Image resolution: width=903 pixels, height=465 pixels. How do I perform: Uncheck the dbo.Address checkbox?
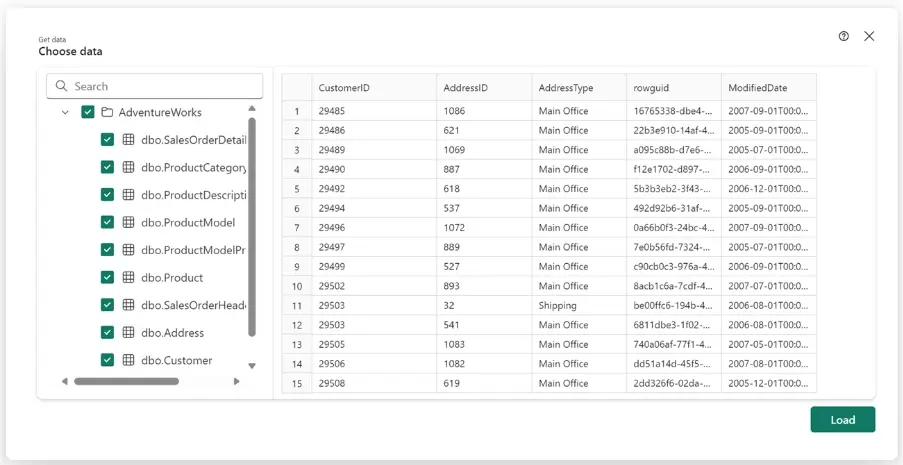[x=107, y=332]
